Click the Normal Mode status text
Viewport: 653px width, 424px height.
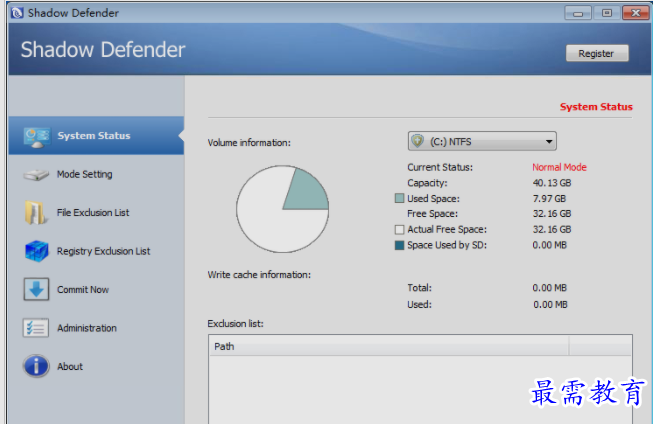pos(559,167)
